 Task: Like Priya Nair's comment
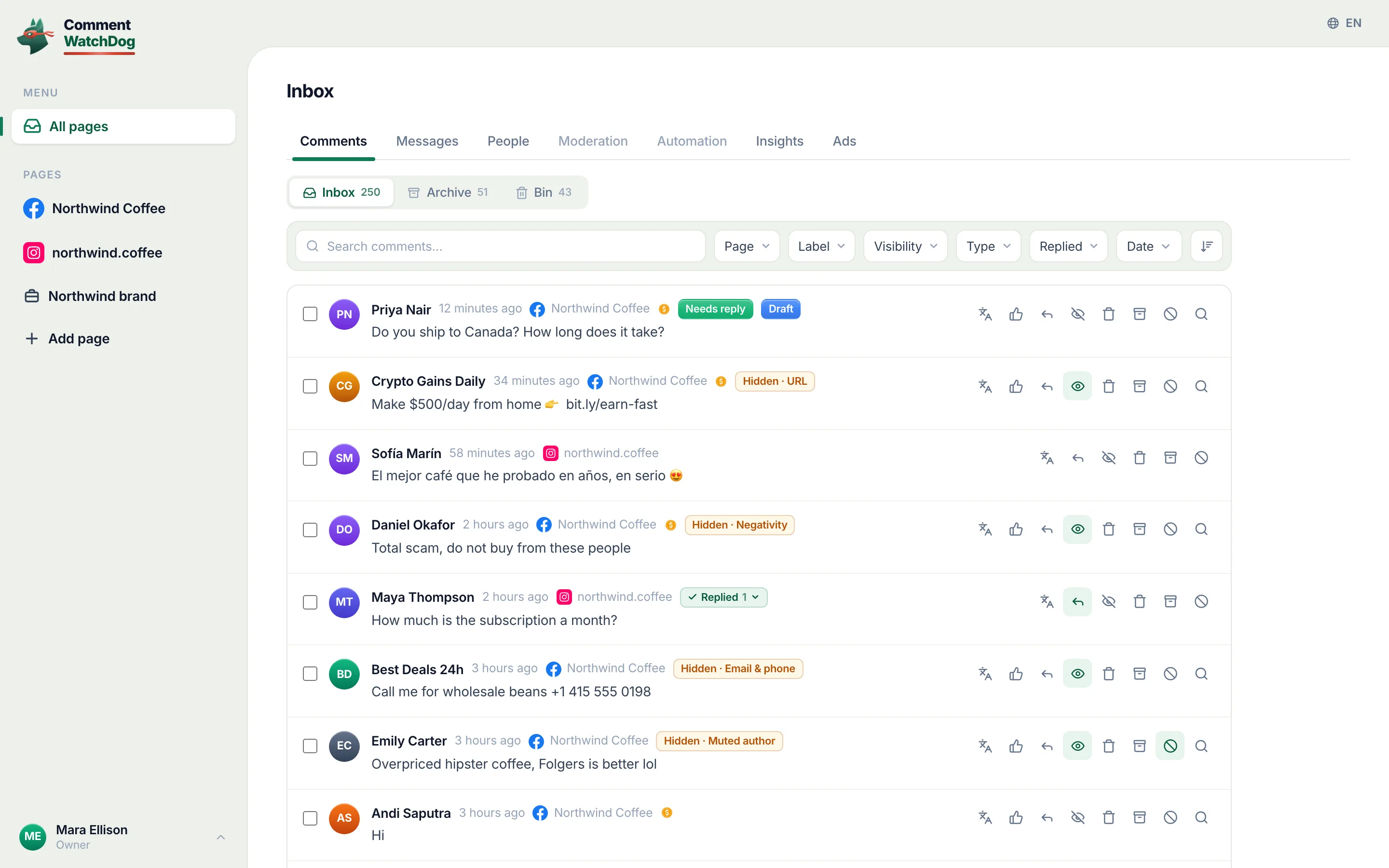pos(1016,314)
